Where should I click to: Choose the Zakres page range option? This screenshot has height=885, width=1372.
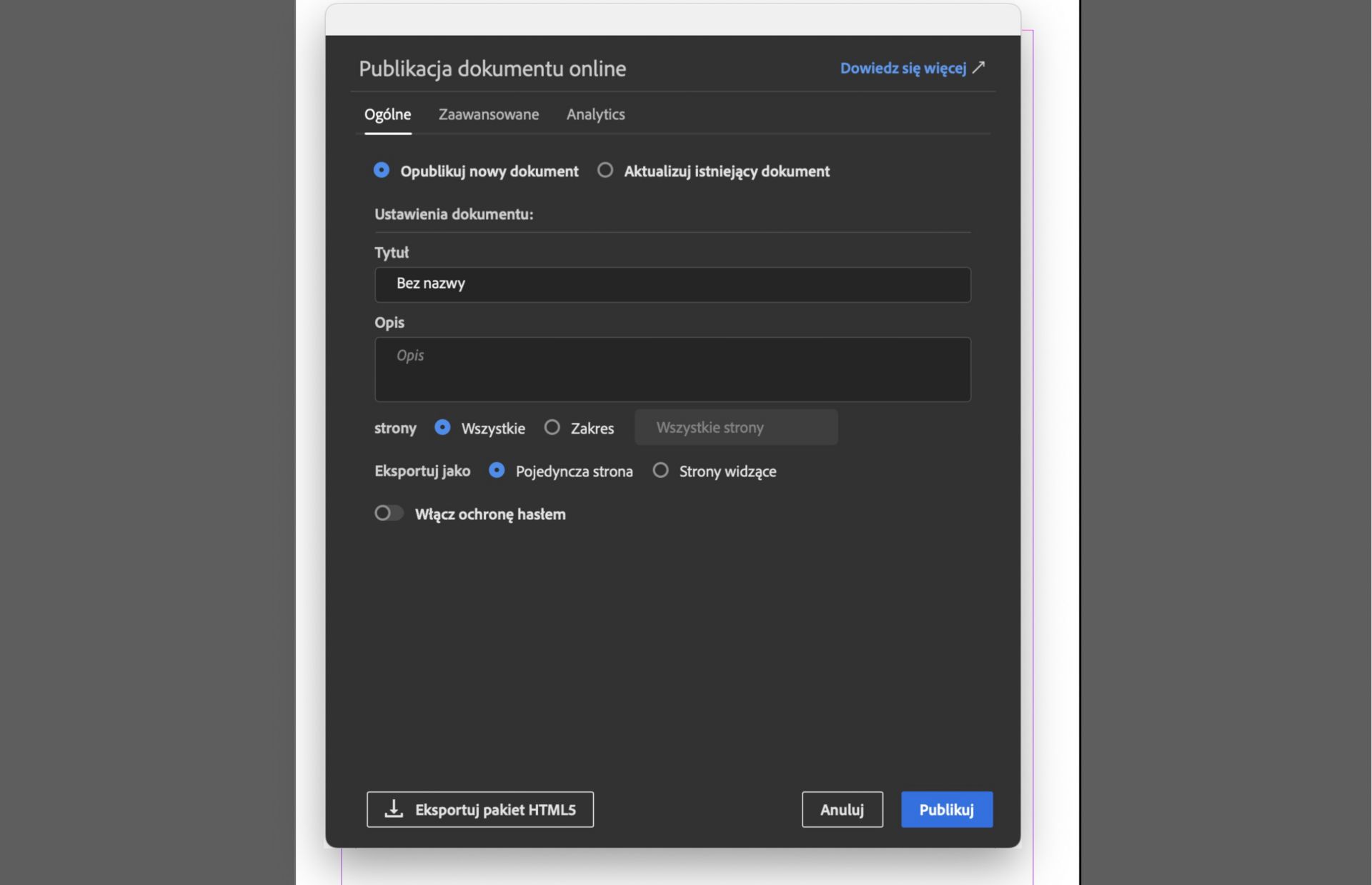pos(552,428)
